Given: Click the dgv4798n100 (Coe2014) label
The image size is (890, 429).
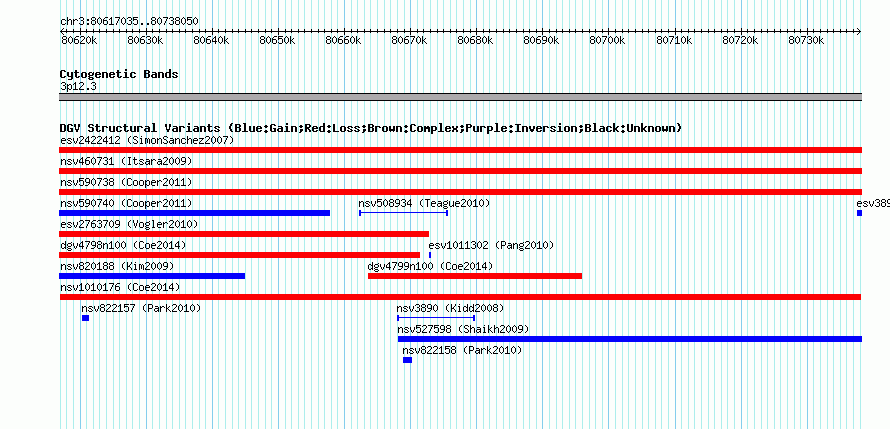Looking at the screenshot, I should coord(123,245).
